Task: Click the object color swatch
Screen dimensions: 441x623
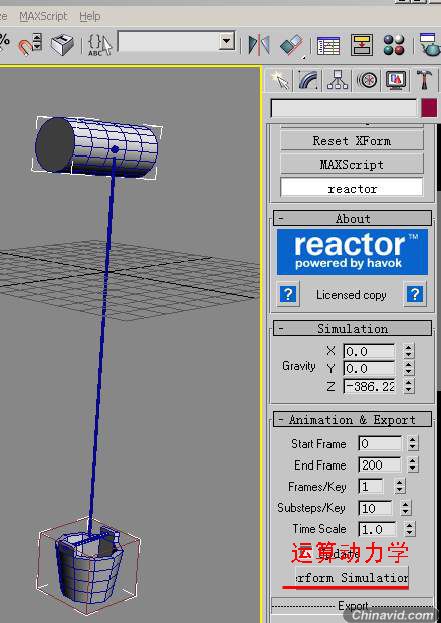Action: (429, 108)
